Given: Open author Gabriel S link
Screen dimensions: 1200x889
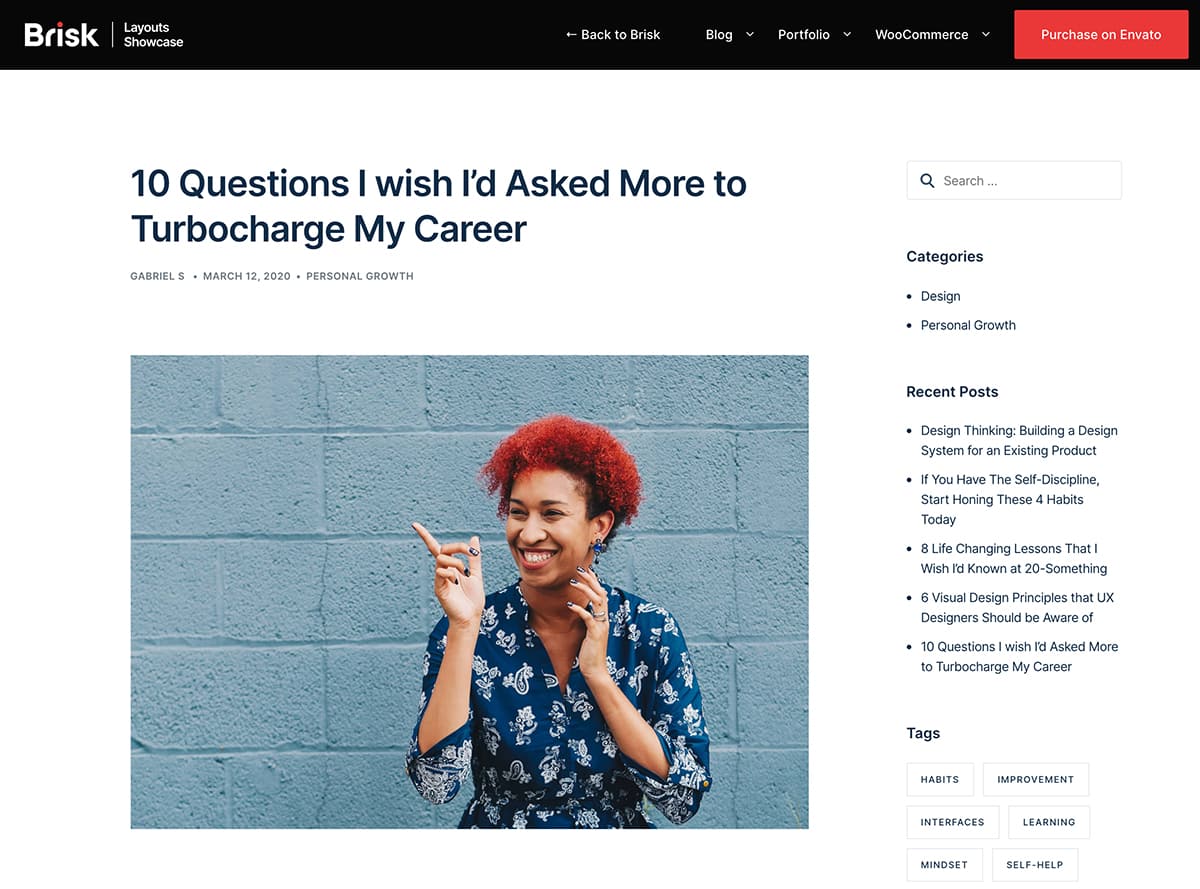Looking at the screenshot, I should point(157,276).
